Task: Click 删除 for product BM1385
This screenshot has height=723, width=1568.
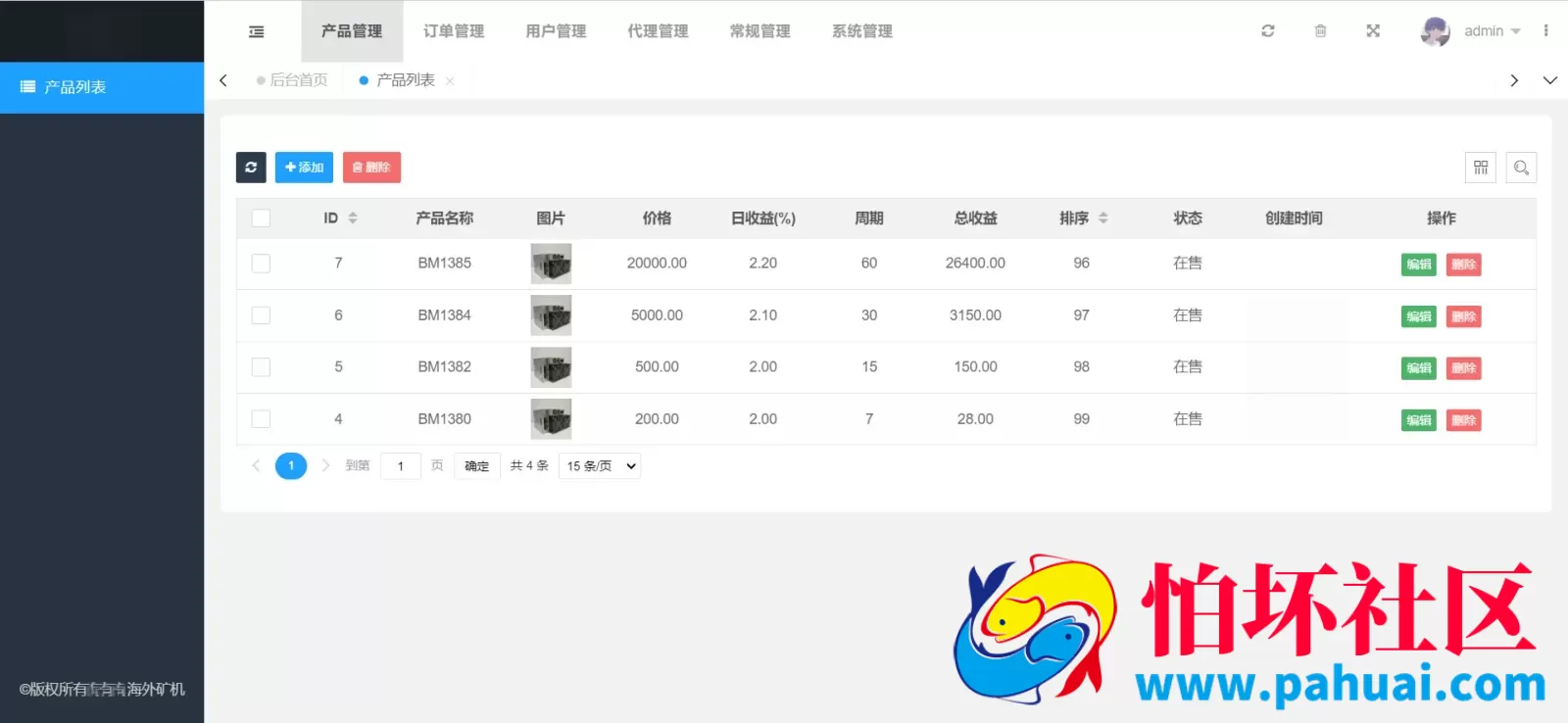Action: pos(1464,265)
